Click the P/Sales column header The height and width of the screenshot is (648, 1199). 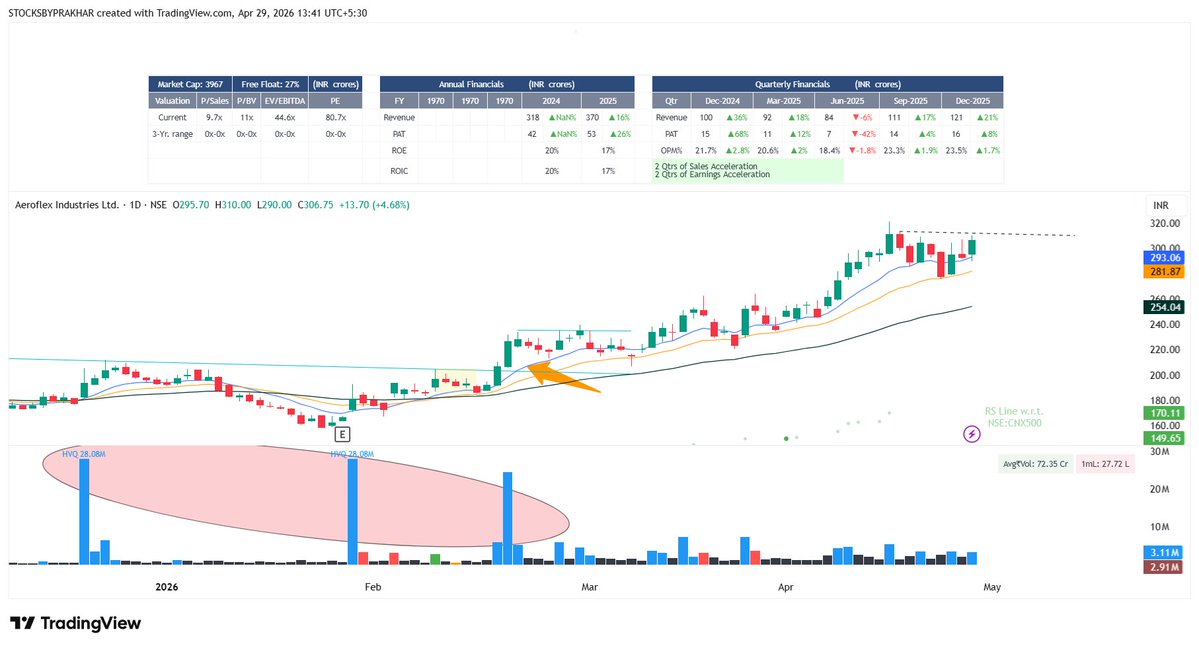(x=214, y=101)
